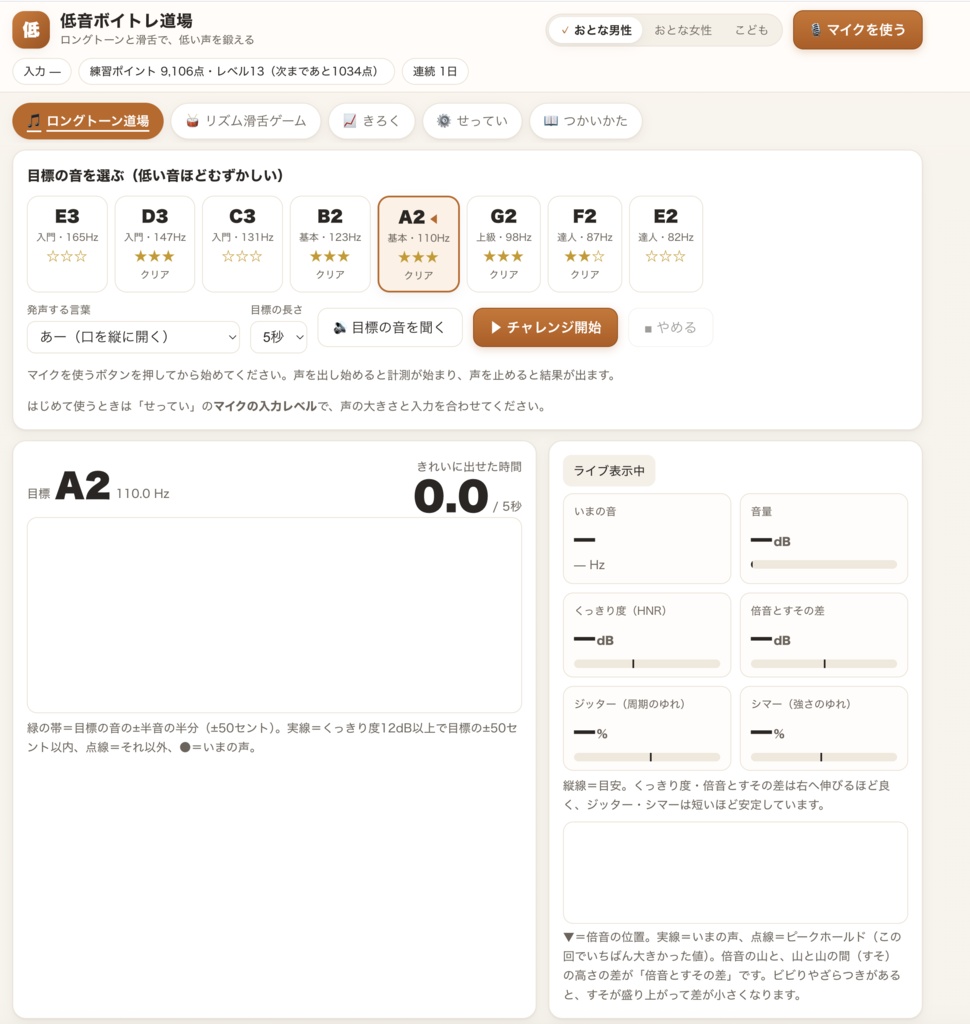Viewport: 970px width, 1024px height.
Task: Click the stars on the F2 card
Action: 585,256
